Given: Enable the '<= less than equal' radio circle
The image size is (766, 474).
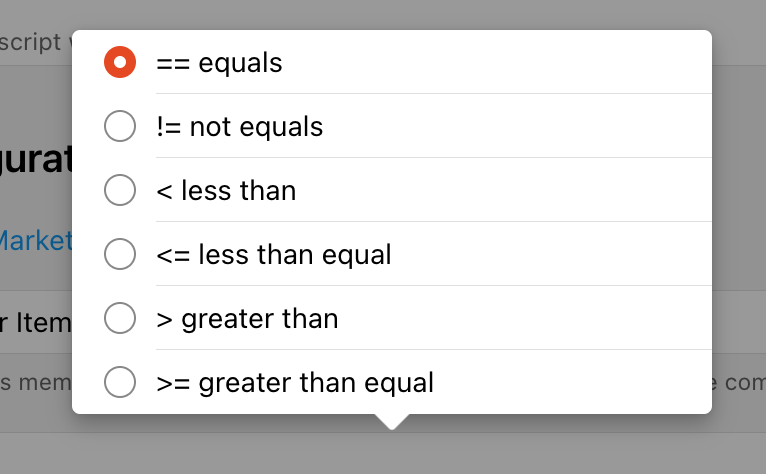Looking at the screenshot, I should (x=120, y=254).
